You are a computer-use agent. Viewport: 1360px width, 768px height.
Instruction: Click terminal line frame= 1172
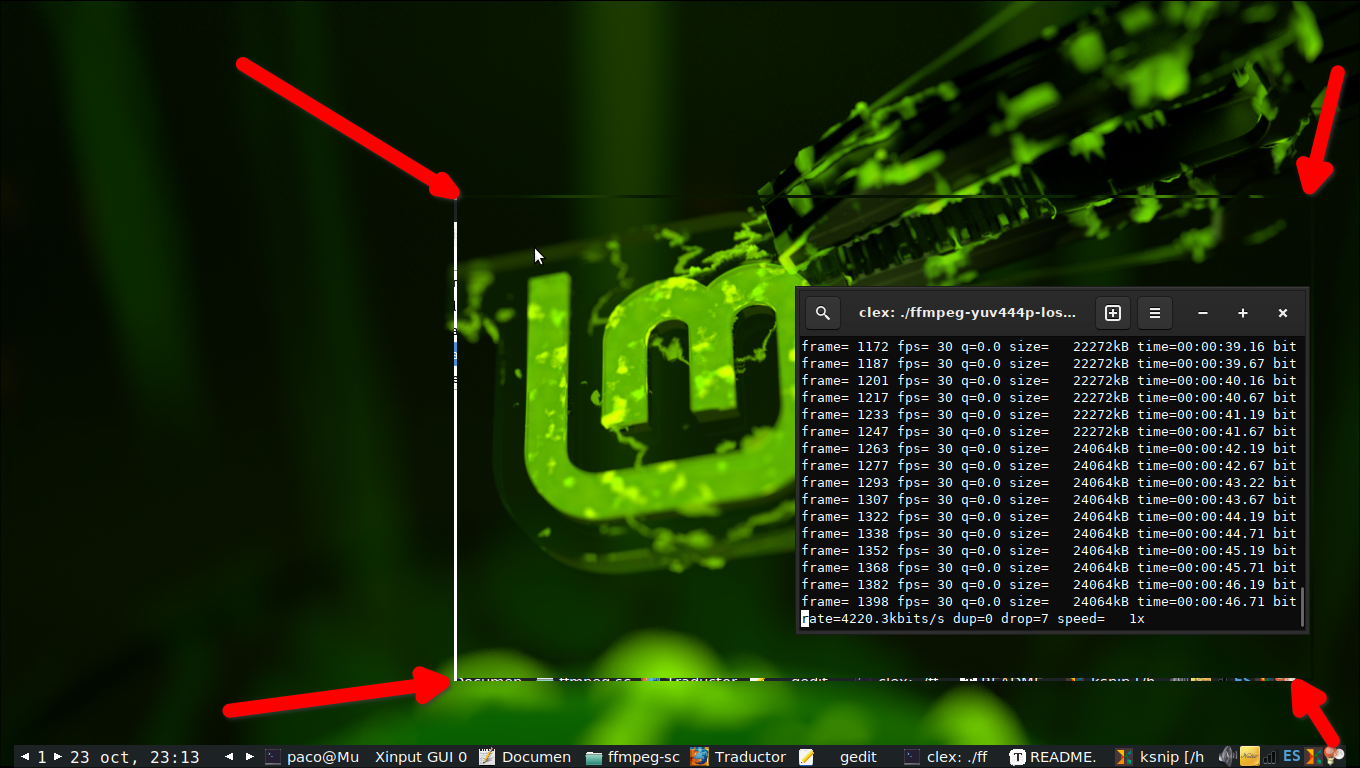coord(1049,347)
